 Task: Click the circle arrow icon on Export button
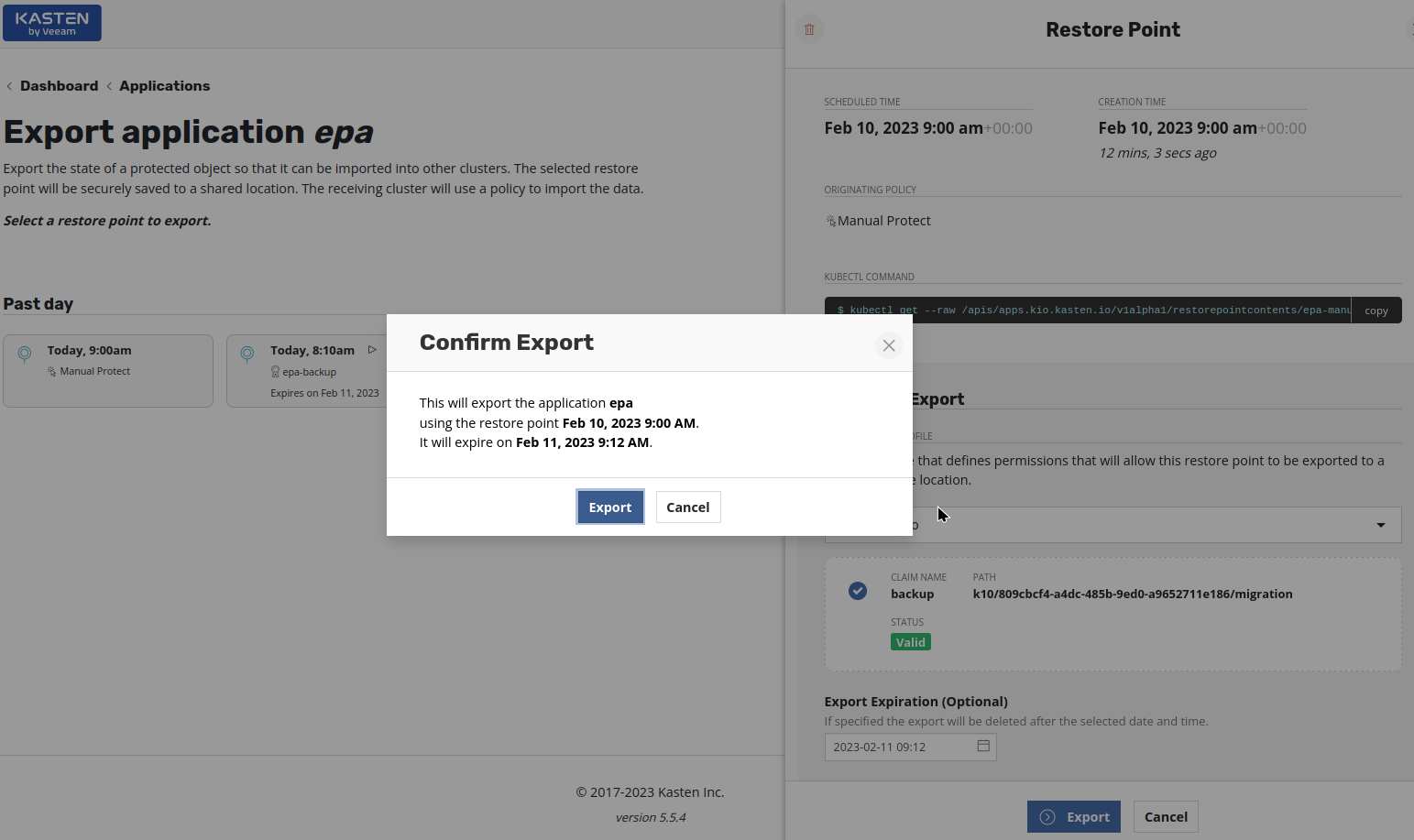tap(1047, 816)
